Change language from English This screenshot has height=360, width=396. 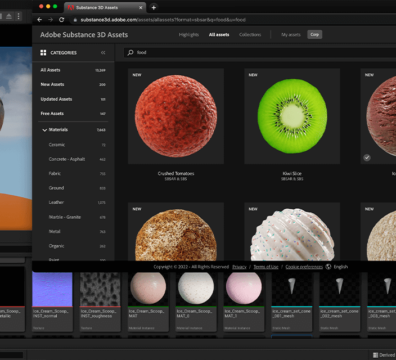coord(341,267)
